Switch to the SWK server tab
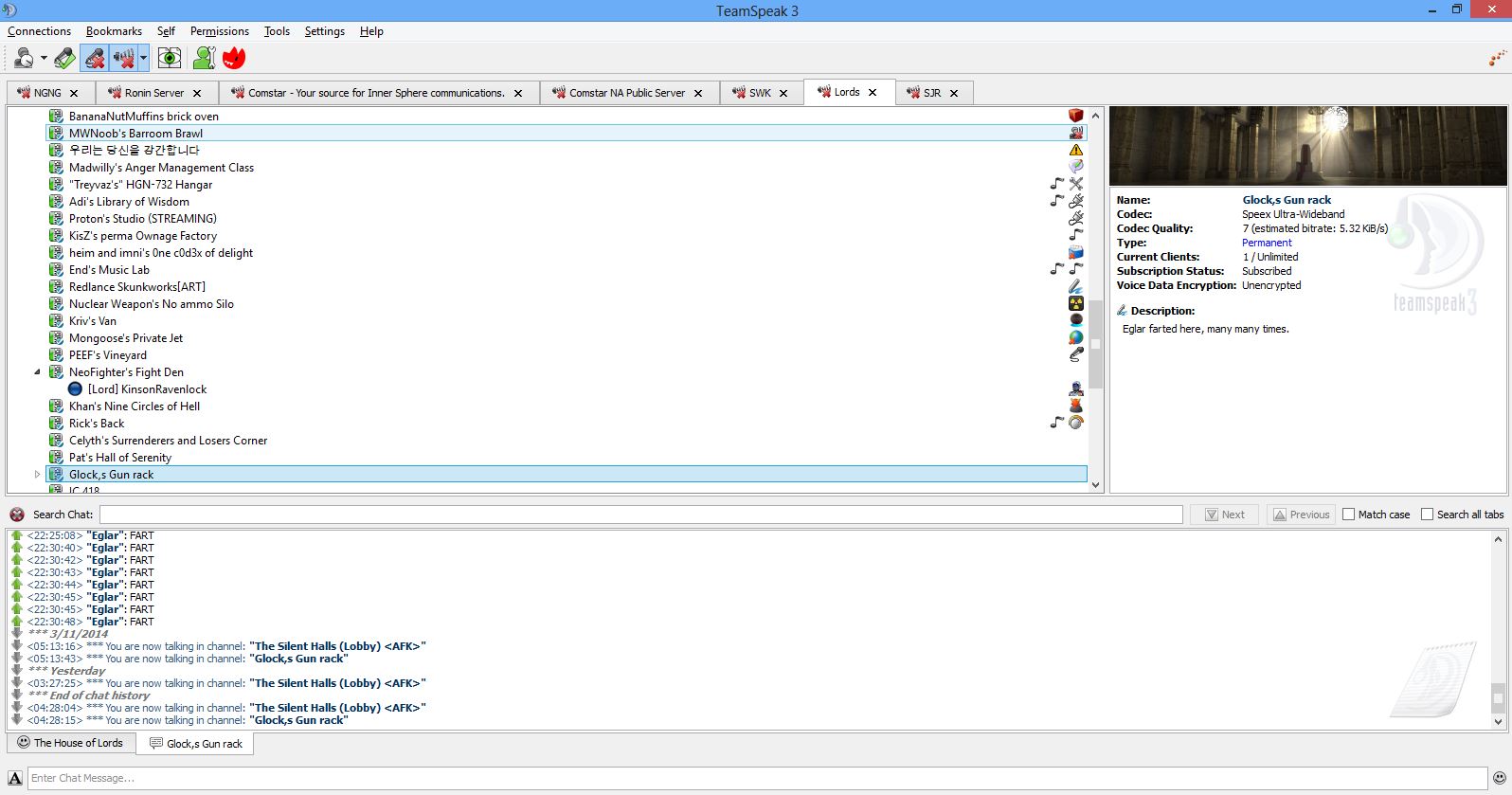The image size is (1512, 795). point(761,93)
